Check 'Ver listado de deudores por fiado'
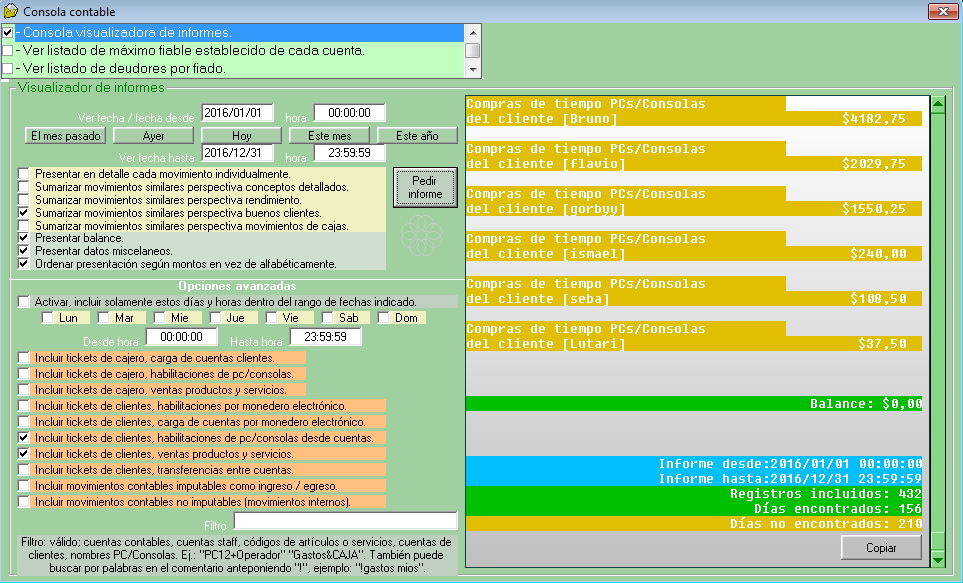The width and height of the screenshot is (963, 583). 7,68
